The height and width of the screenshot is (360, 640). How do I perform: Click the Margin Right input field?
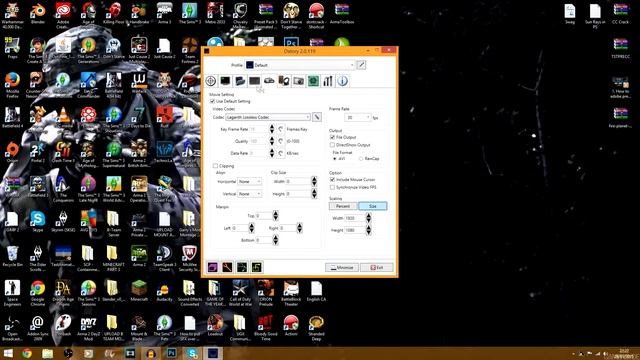coord(288,228)
